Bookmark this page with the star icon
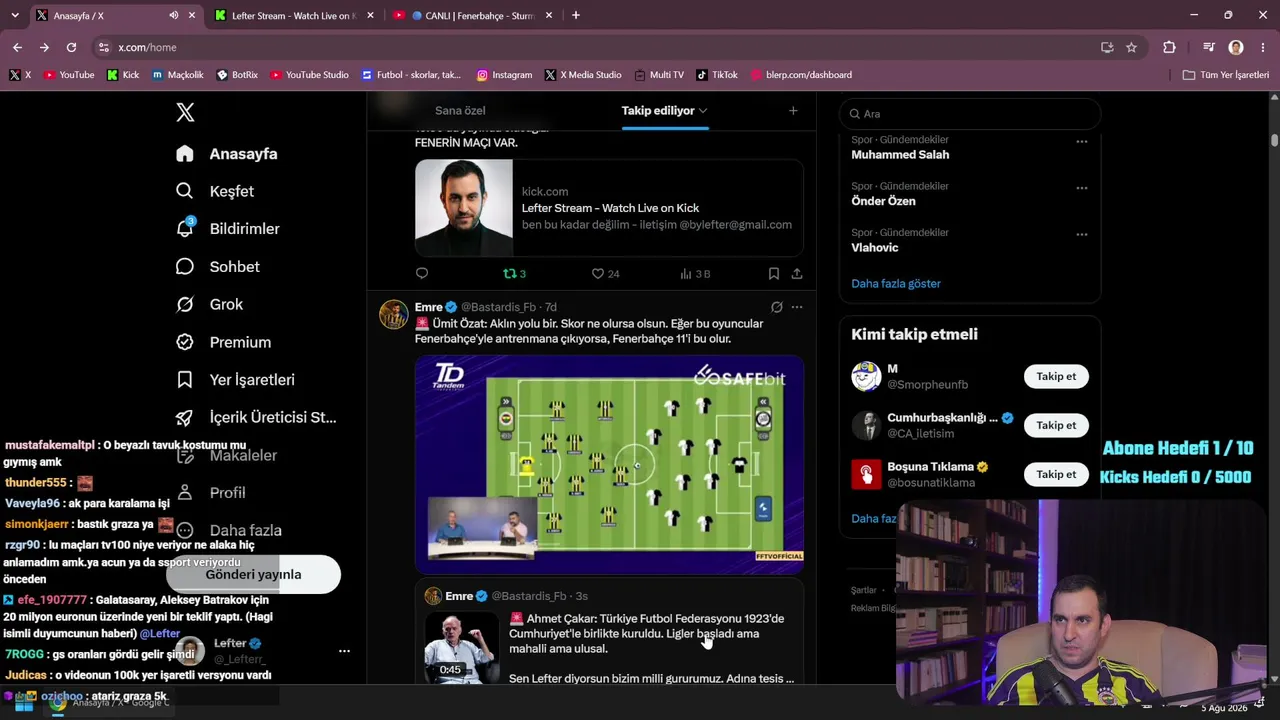Screen dimensions: 1280x720 coord(1131,47)
